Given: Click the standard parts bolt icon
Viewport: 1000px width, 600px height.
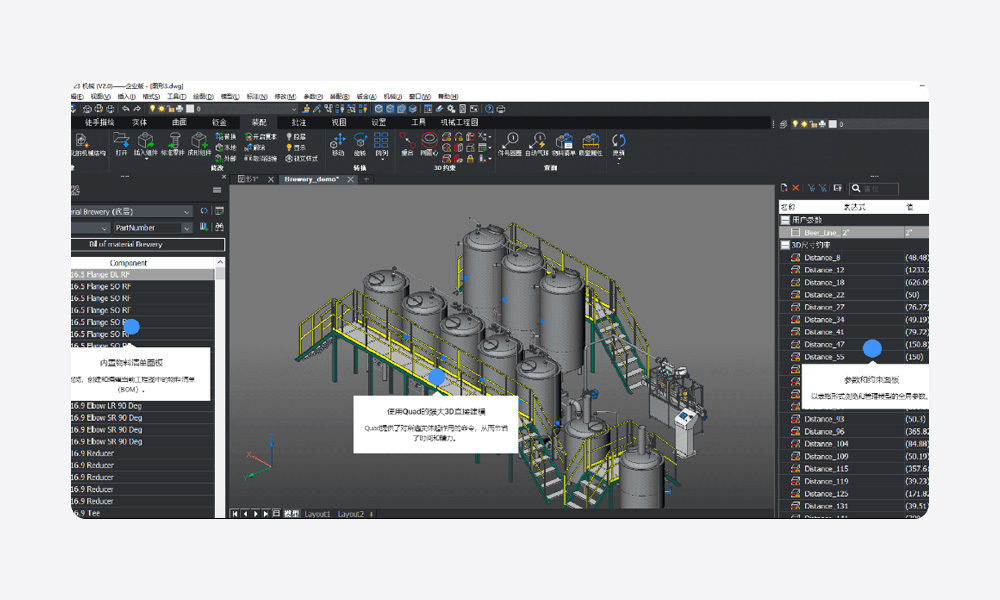Looking at the screenshot, I should (173, 140).
